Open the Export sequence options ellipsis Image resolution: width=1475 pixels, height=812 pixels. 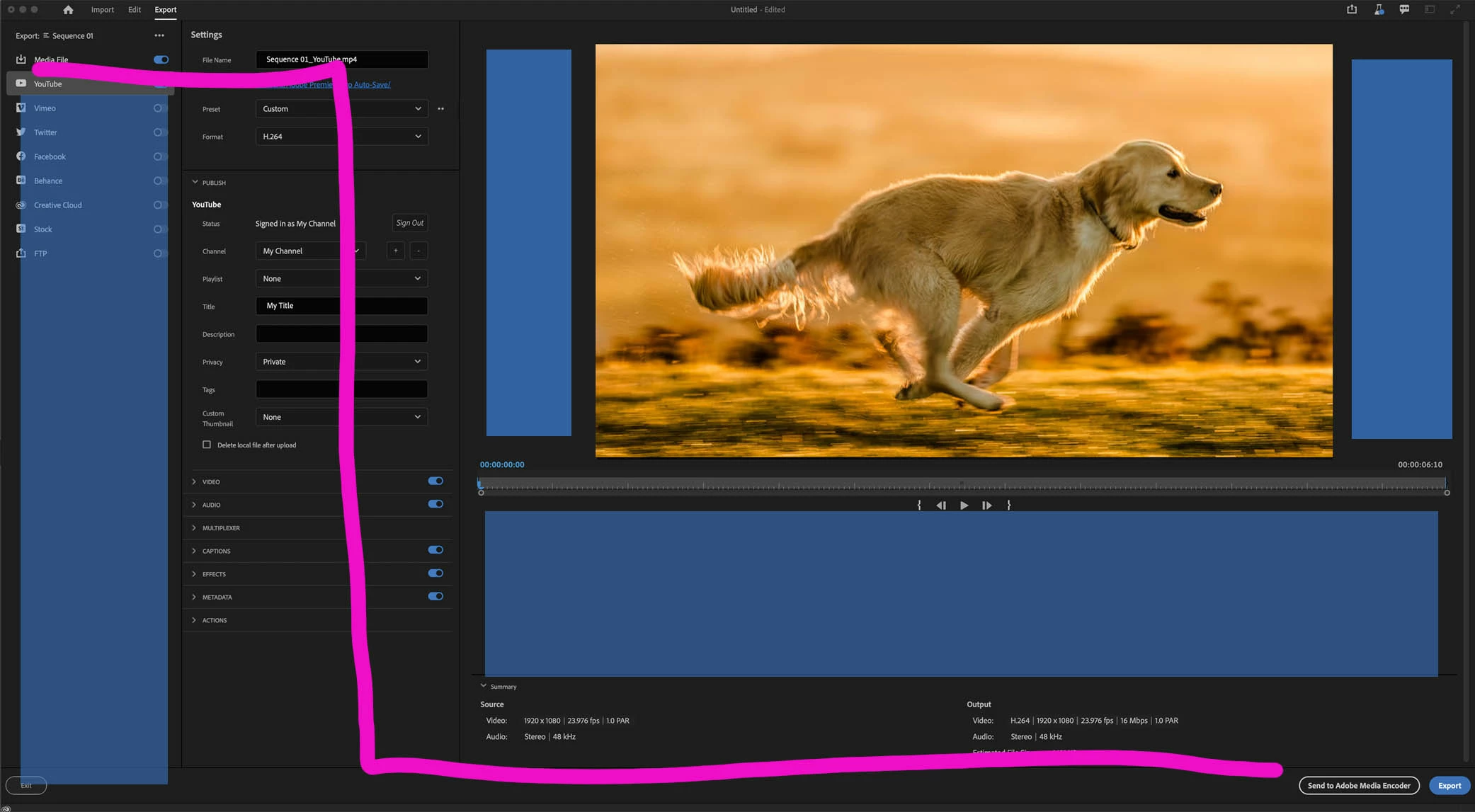pyautogui.click(x=159, y=35)
